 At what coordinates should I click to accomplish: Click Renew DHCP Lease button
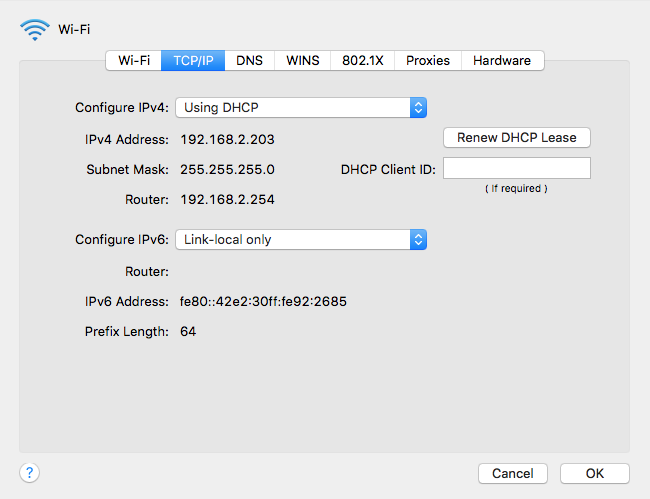point(517,138)
